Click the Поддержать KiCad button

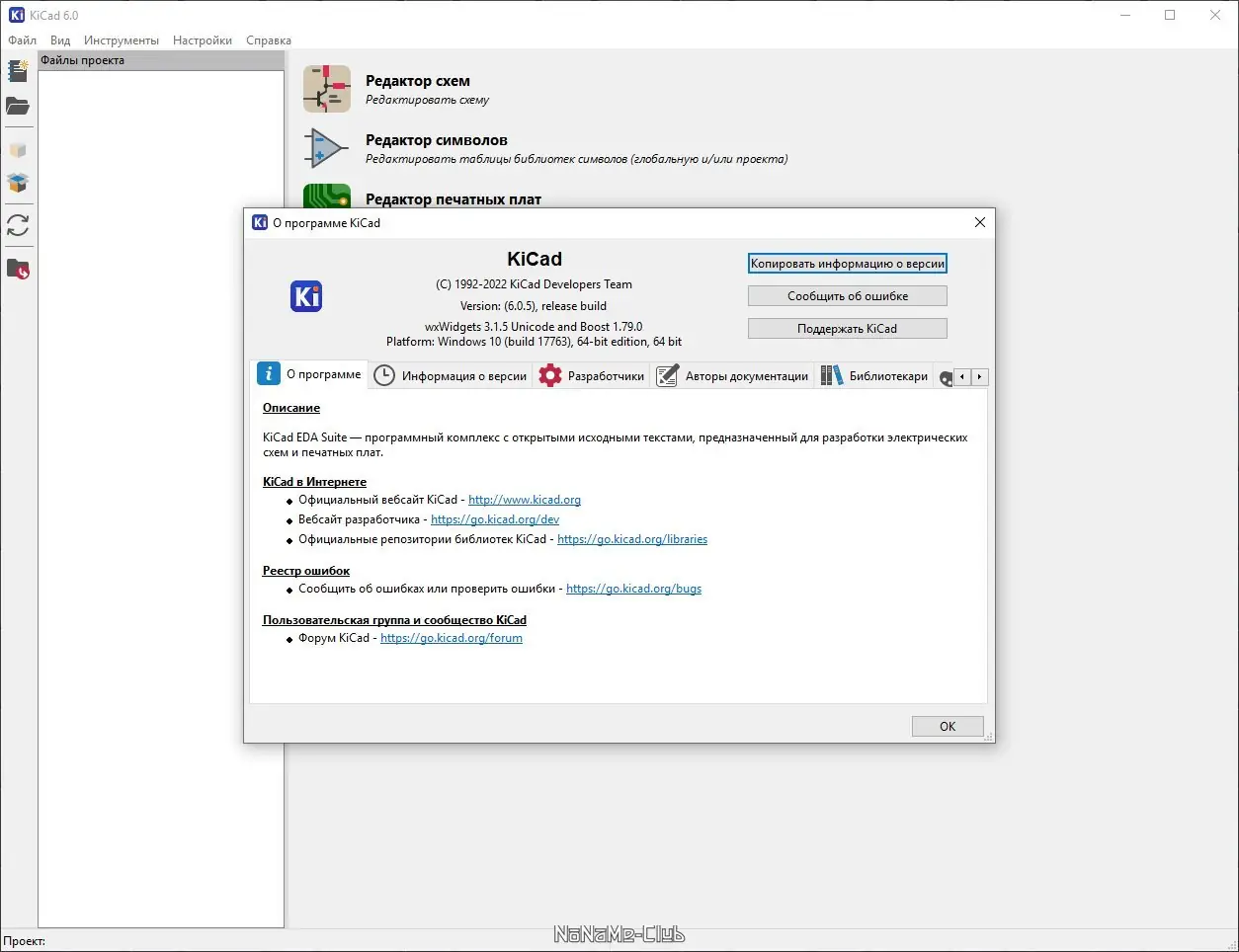(848, 329)
